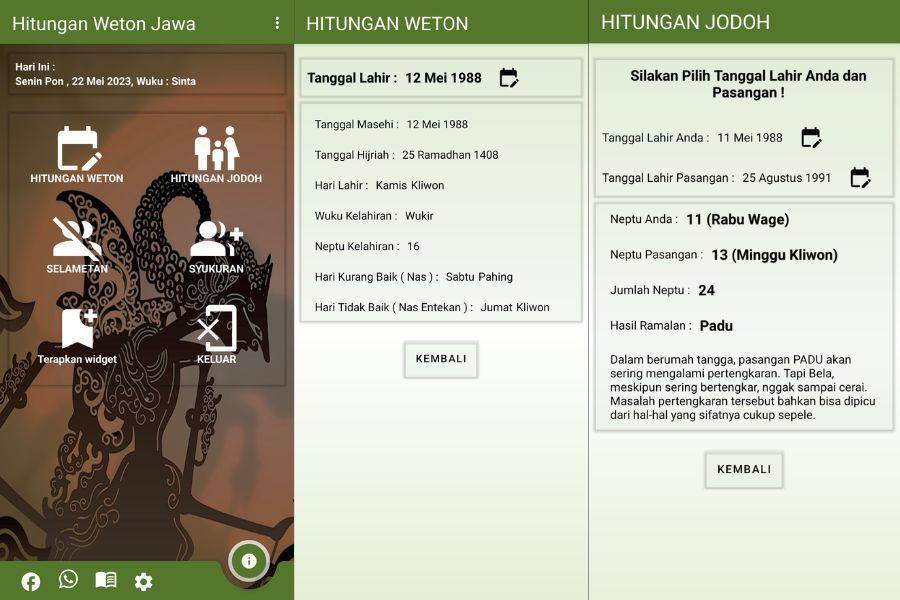Click the '13 (Minggu Kliwon)' Neptu Pasangan row
This screenshot has height=600, width=900.
pyautogui.click(x=724, y=255)
